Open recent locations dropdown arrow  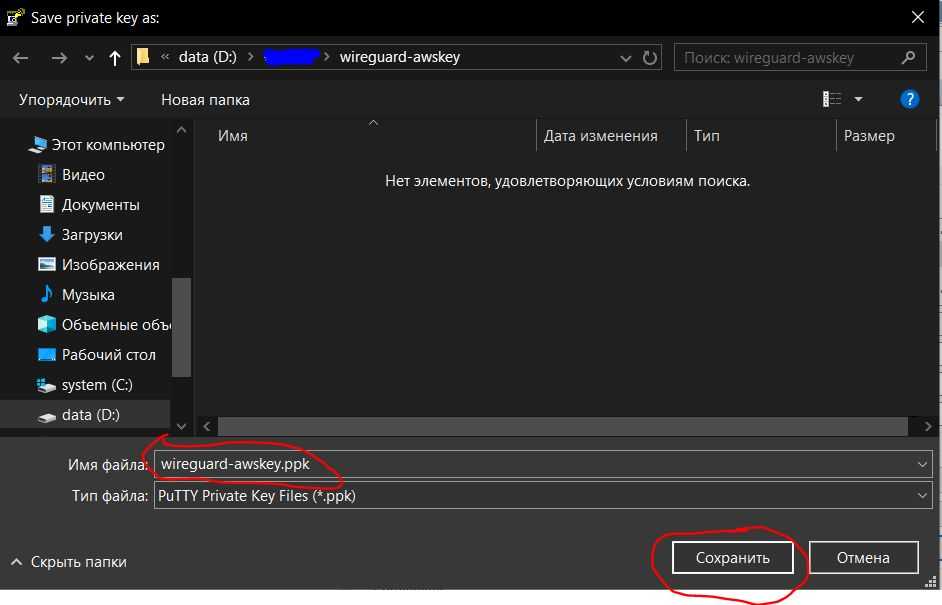pos(88,58)
